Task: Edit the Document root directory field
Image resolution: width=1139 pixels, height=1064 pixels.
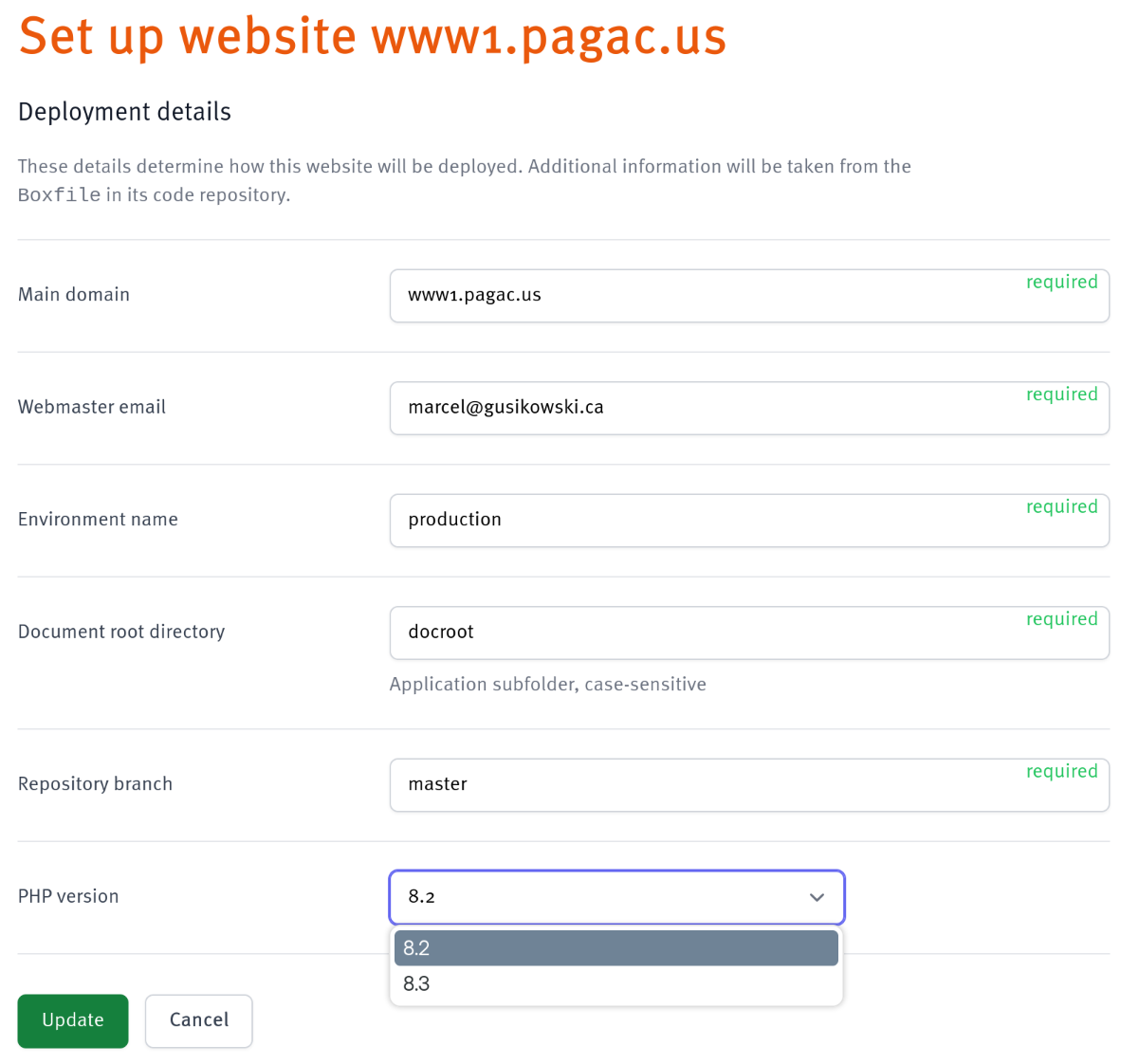Action: coord(702,633)
